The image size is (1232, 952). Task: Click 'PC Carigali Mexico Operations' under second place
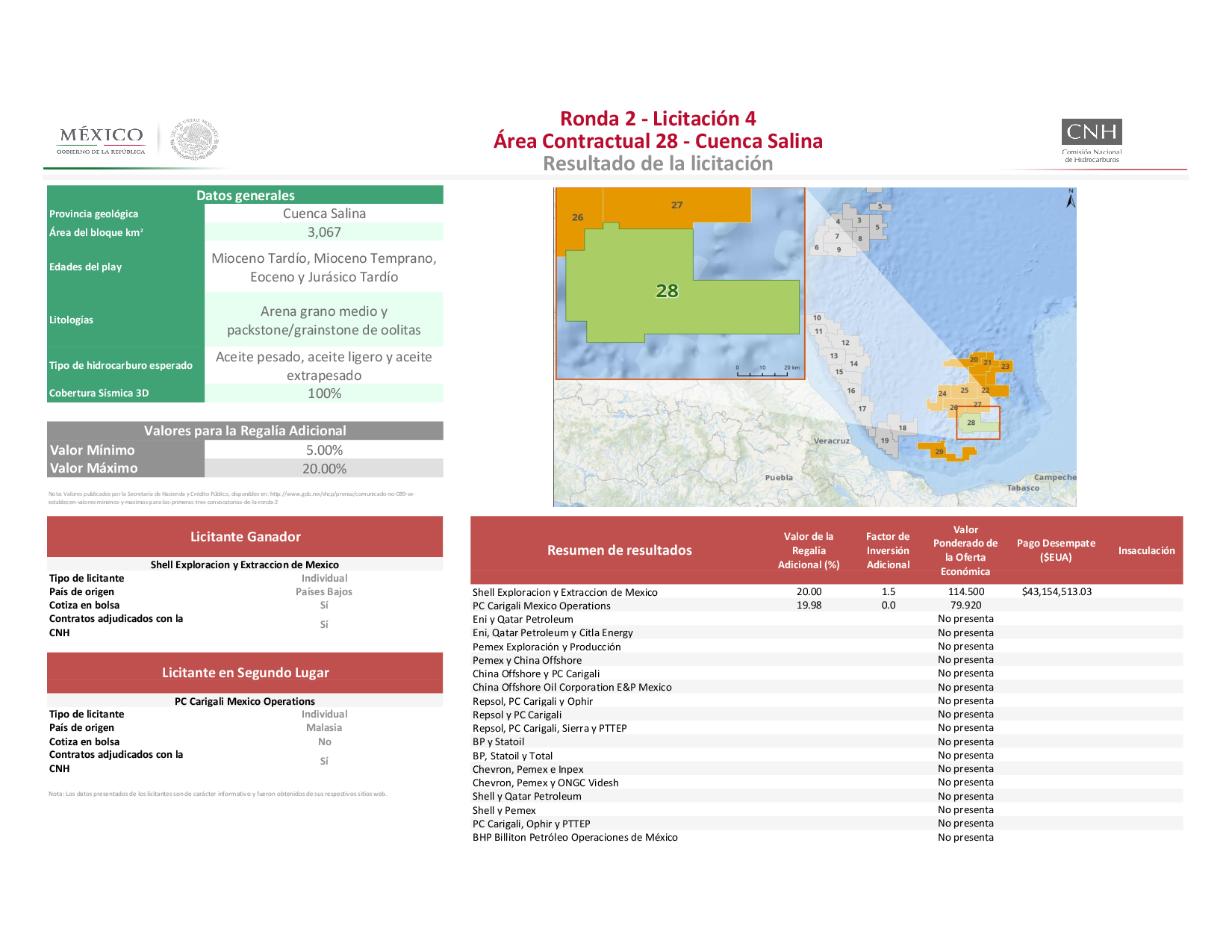coord(245,701)
